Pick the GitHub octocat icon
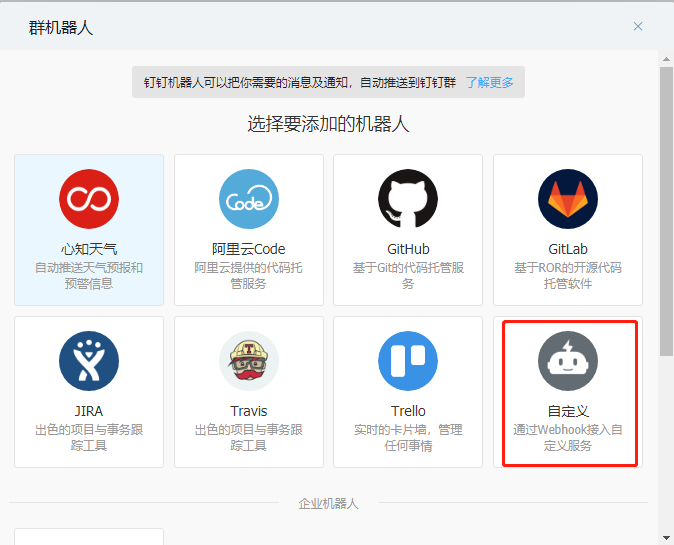674x545 pixels. click(408, 199)
